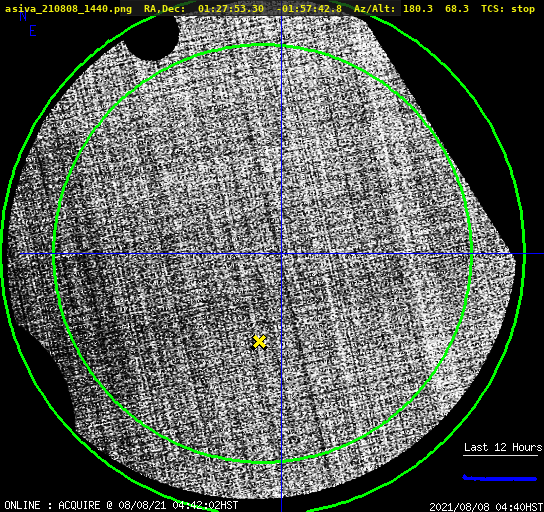
Task: Click the crosshair center intersection
Action: [x=281, y=254]
